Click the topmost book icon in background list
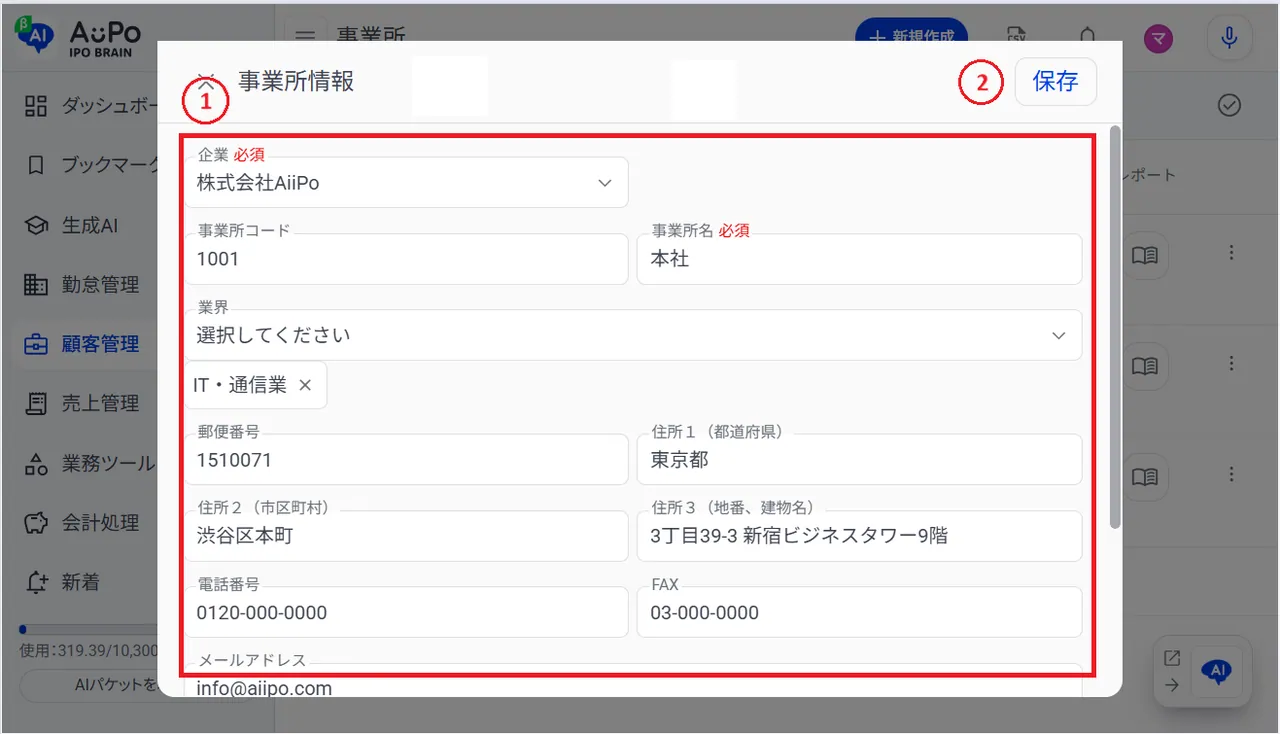Viewport: 1280px width, 734px height. (x=1145, y=255)
